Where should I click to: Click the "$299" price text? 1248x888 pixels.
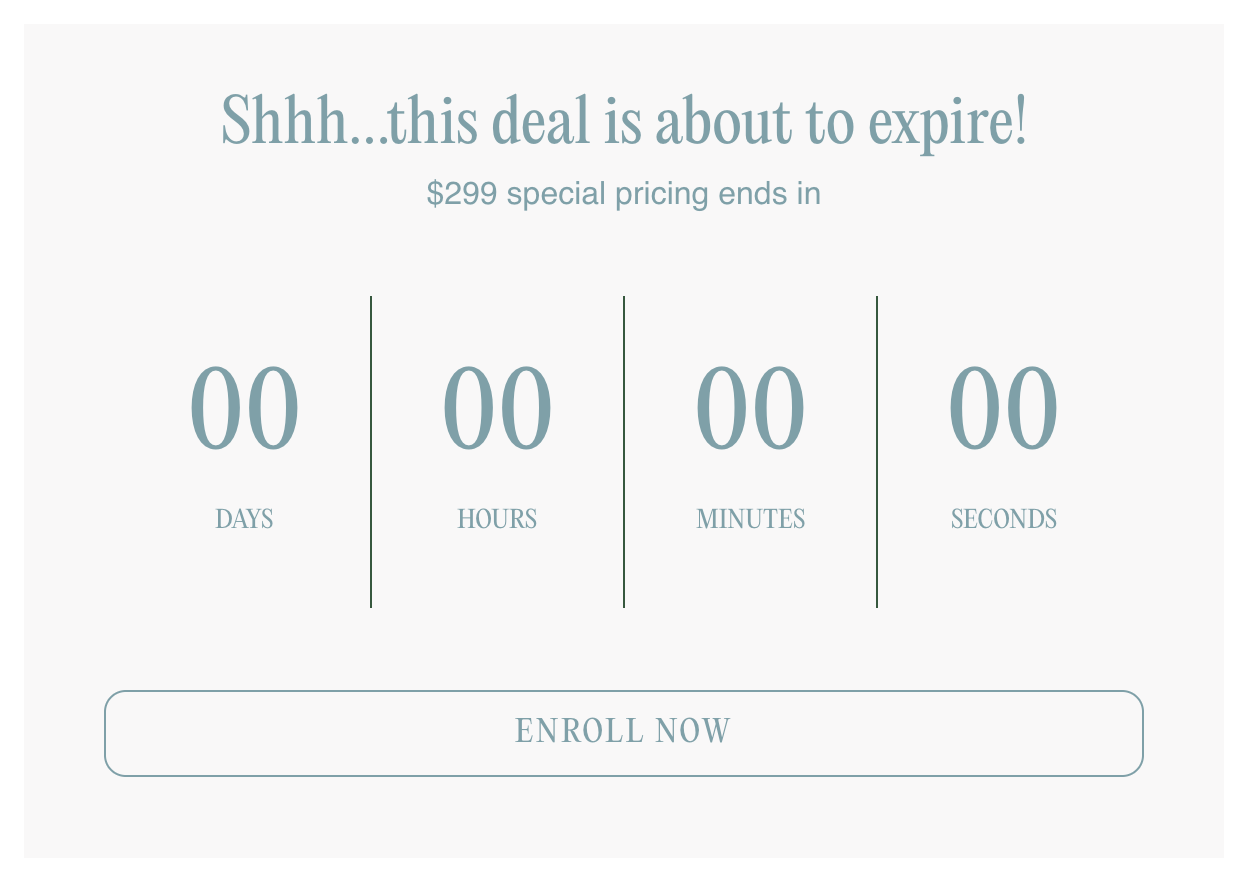click(461, 193)
